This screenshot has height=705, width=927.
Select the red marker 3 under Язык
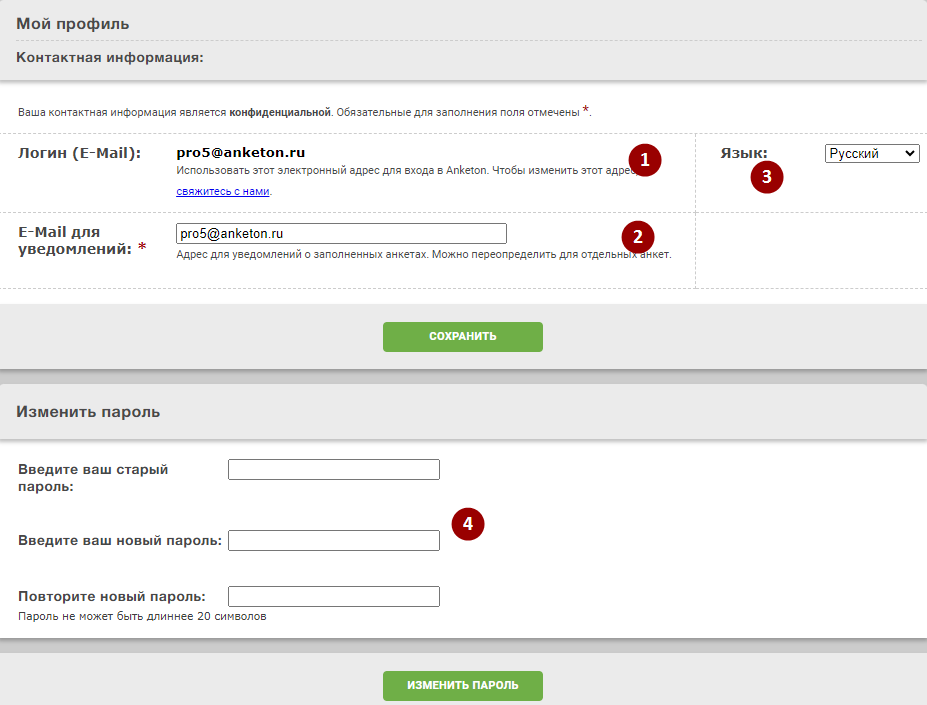pyautogui.click(x=767, y=177)
